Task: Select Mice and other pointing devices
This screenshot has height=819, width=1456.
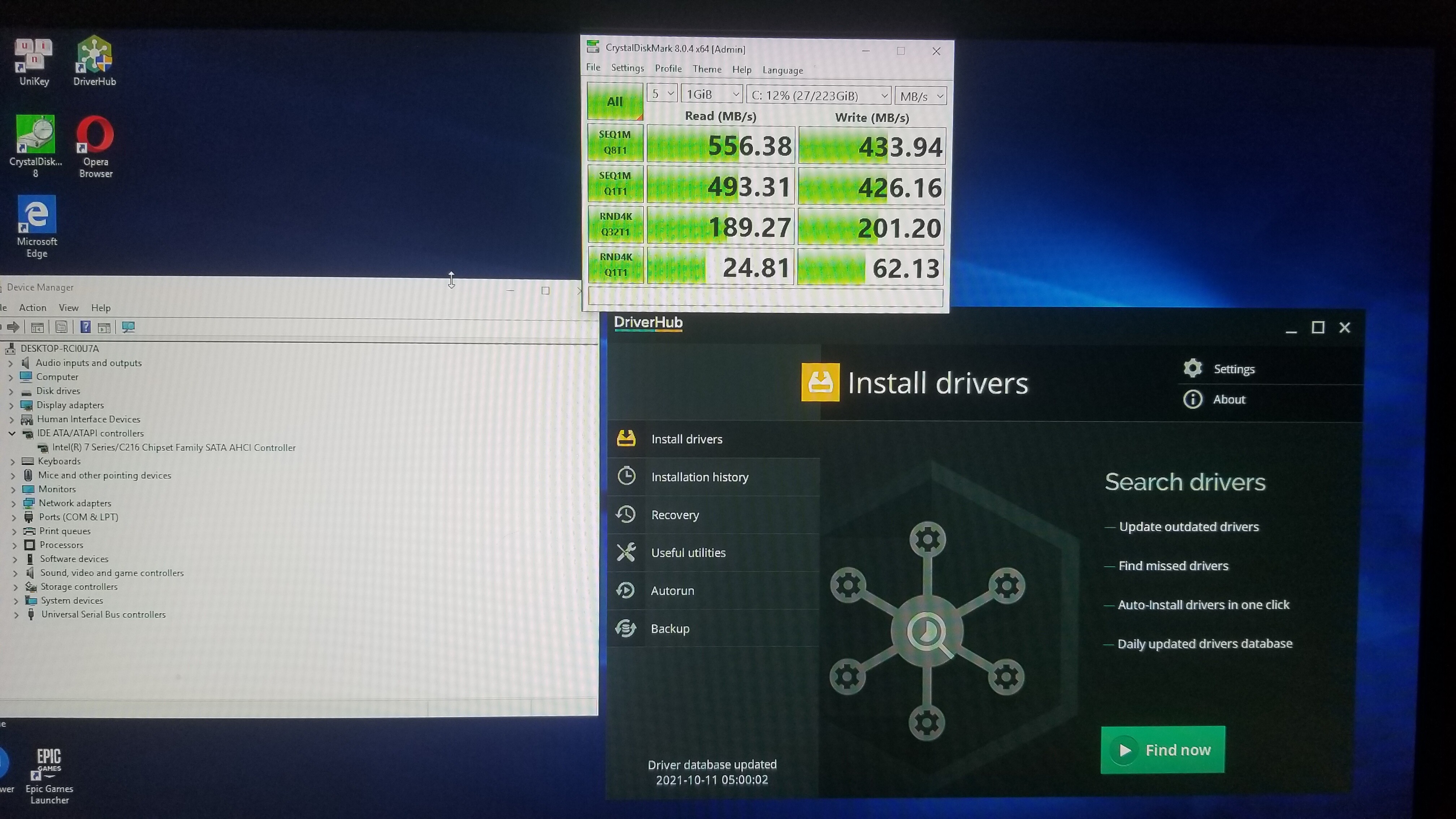Action: coord(105,475)
